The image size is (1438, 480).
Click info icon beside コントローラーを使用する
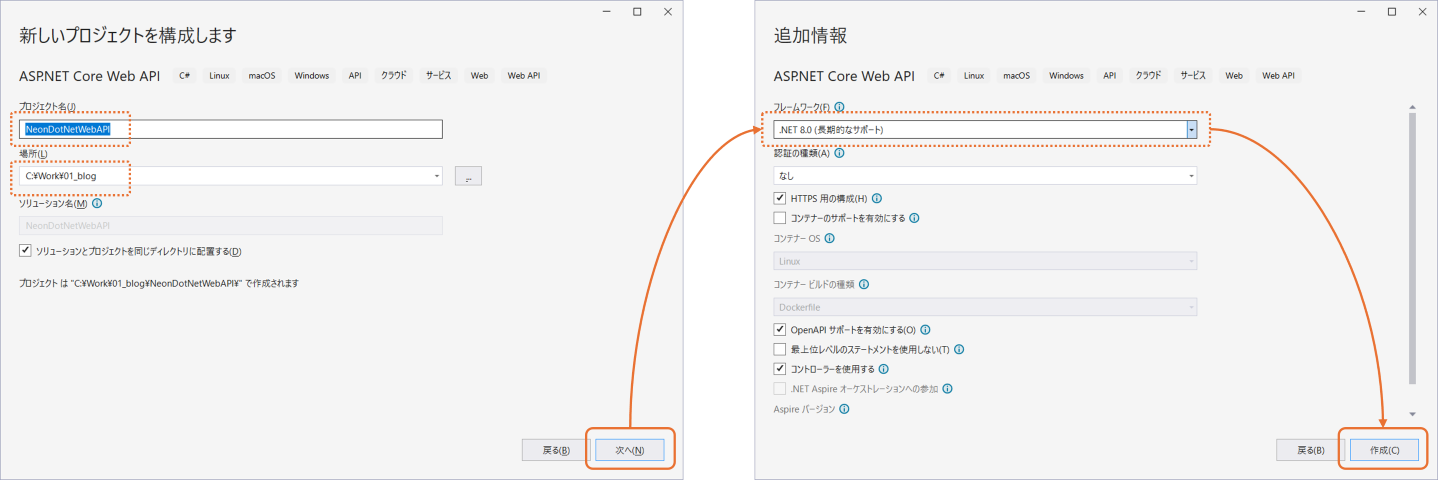tap(883, 369)
